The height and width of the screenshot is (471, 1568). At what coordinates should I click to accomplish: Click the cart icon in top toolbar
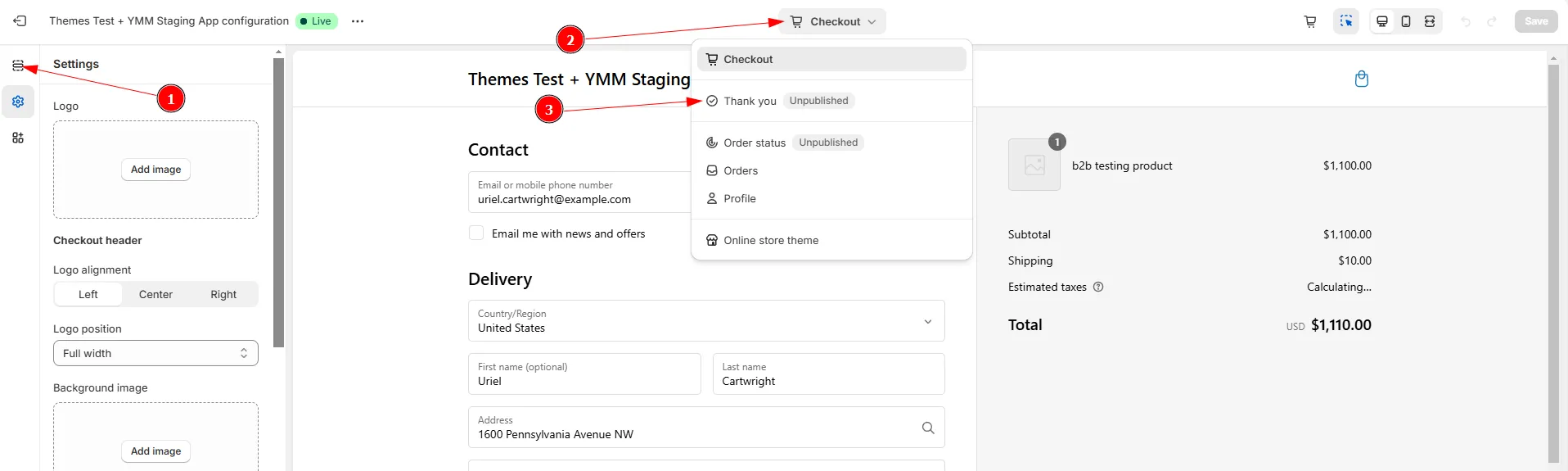[x=1310, y=21]
